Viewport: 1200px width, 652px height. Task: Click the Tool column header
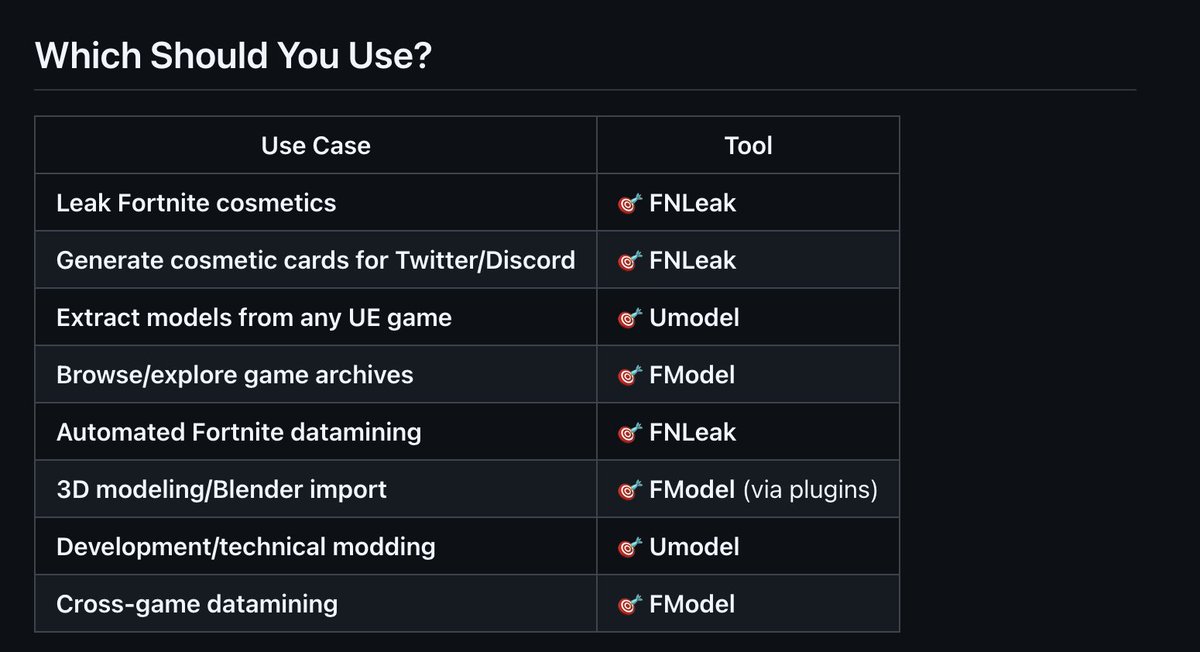748,146
